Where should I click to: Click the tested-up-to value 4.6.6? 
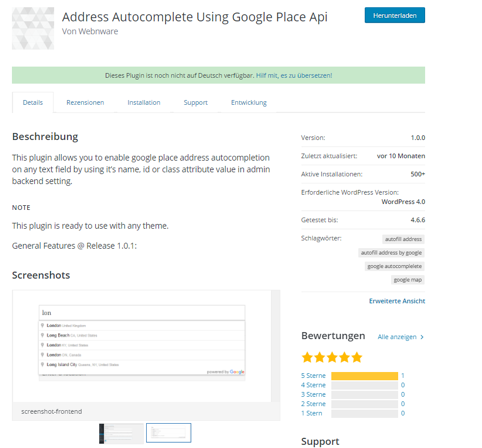click(418, 220)
